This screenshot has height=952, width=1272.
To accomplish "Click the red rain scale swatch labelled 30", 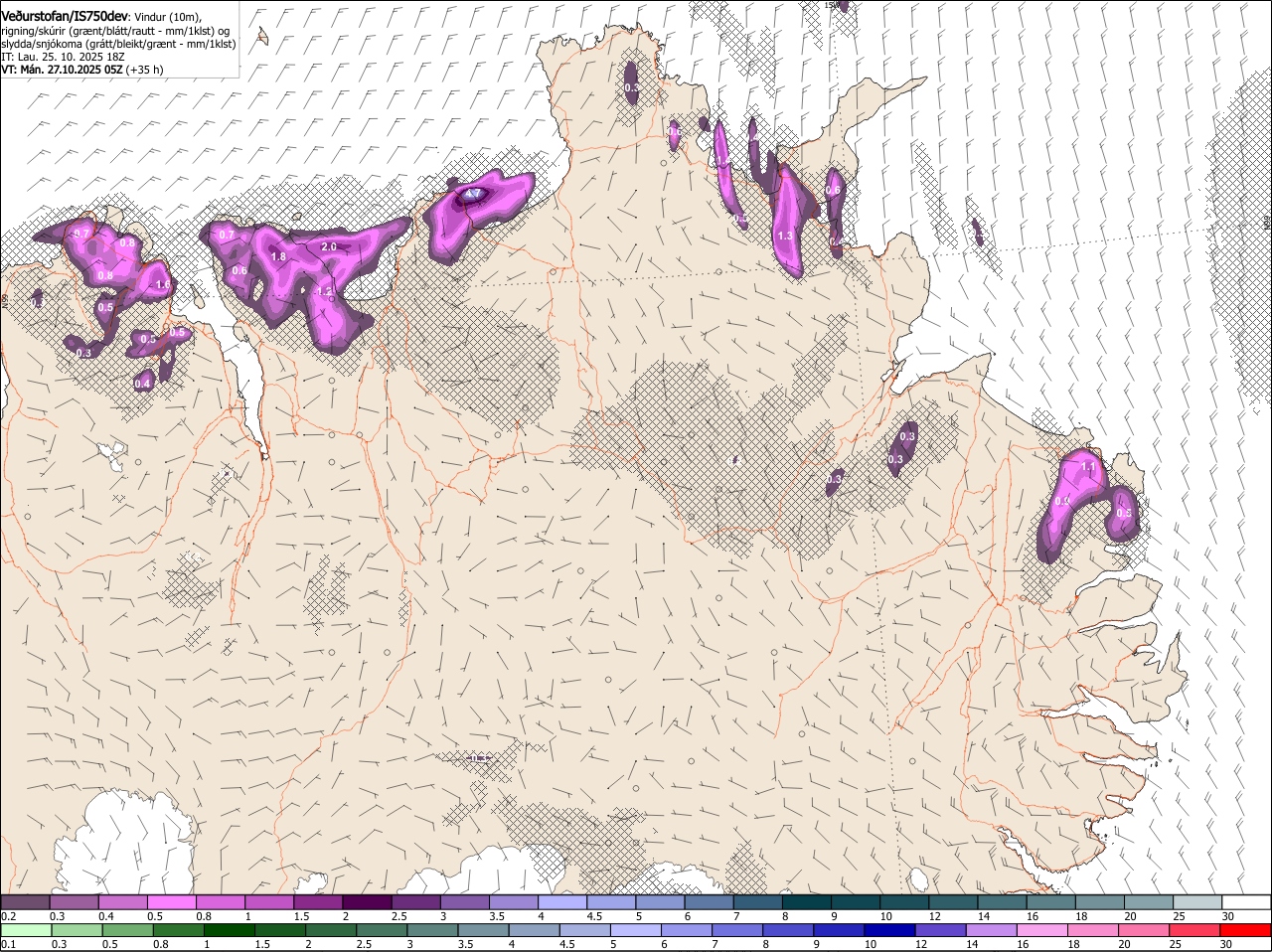I will click(1247, 930).
